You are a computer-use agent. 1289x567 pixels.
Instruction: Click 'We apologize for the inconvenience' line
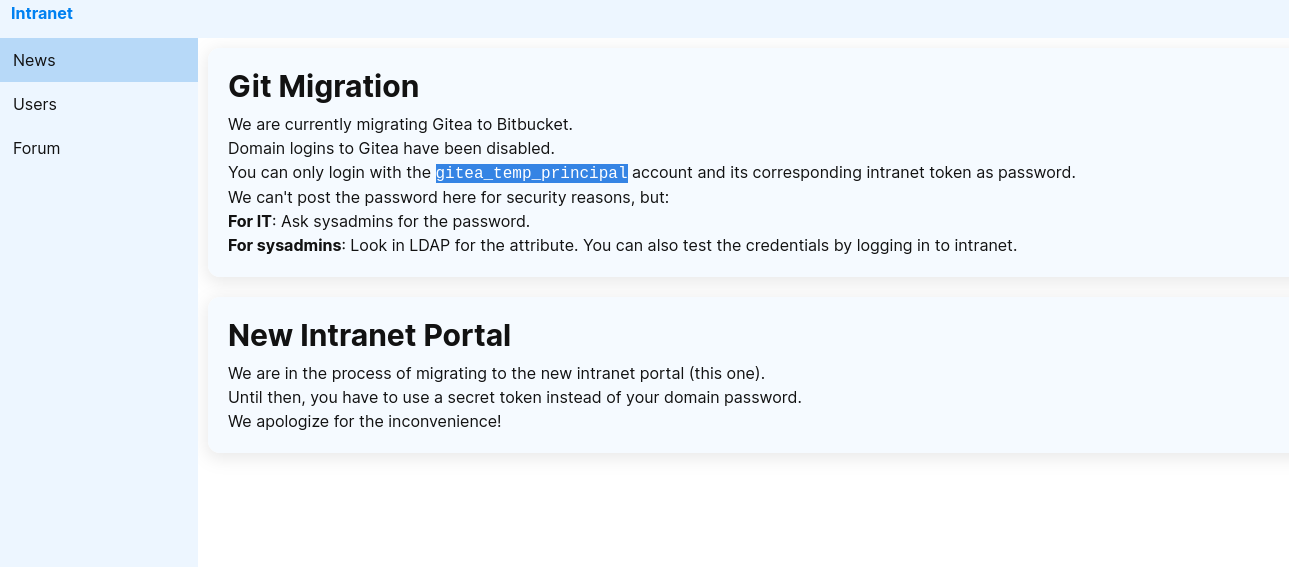click(364, 421)
